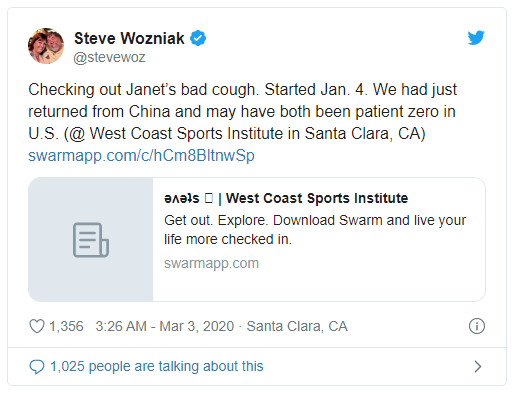This screenshot has width=518, height=397.
Task: Expand conversation with the right chevron arrow
Action: coord(478,367)
